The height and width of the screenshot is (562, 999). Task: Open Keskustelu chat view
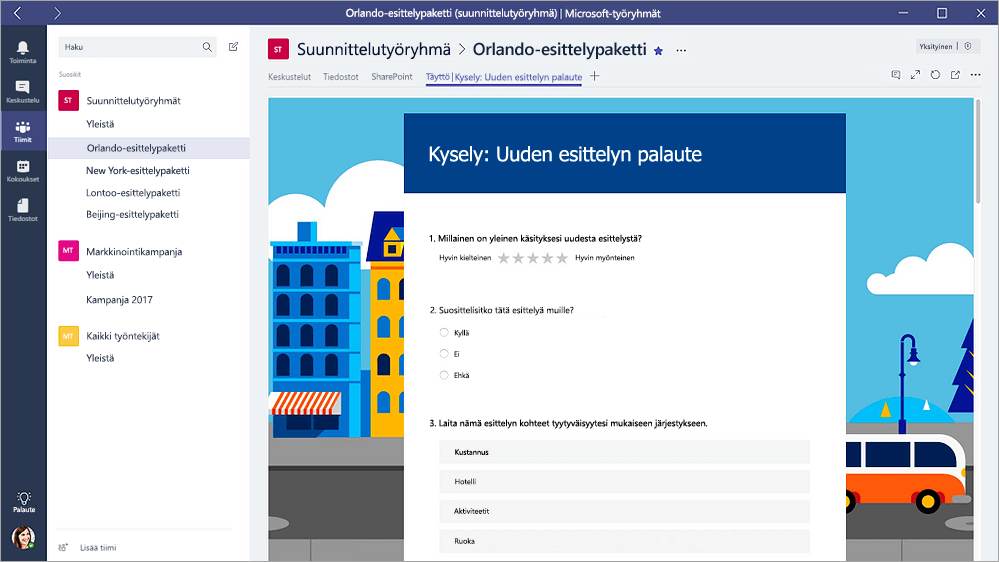point(23,92)
